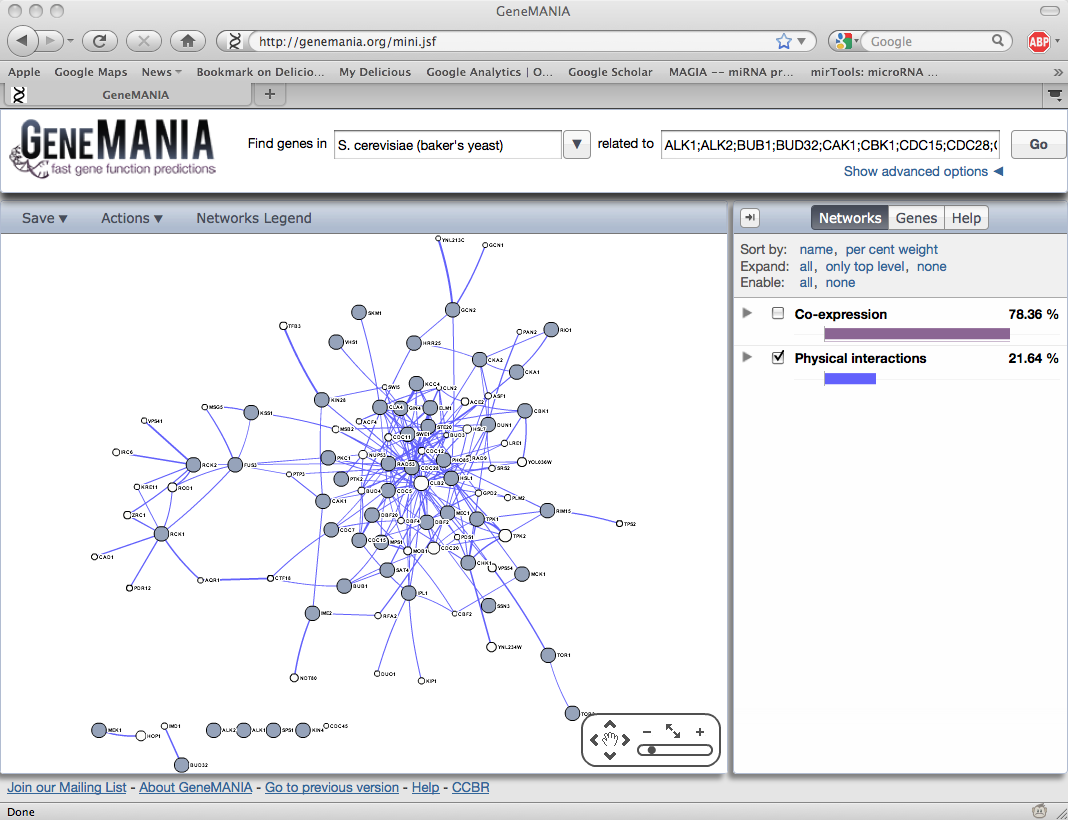Screen dimensions: 1068x820
Task: Click the fit-to-screen diagonal arrows icon
Action: (x=673, y=732)
